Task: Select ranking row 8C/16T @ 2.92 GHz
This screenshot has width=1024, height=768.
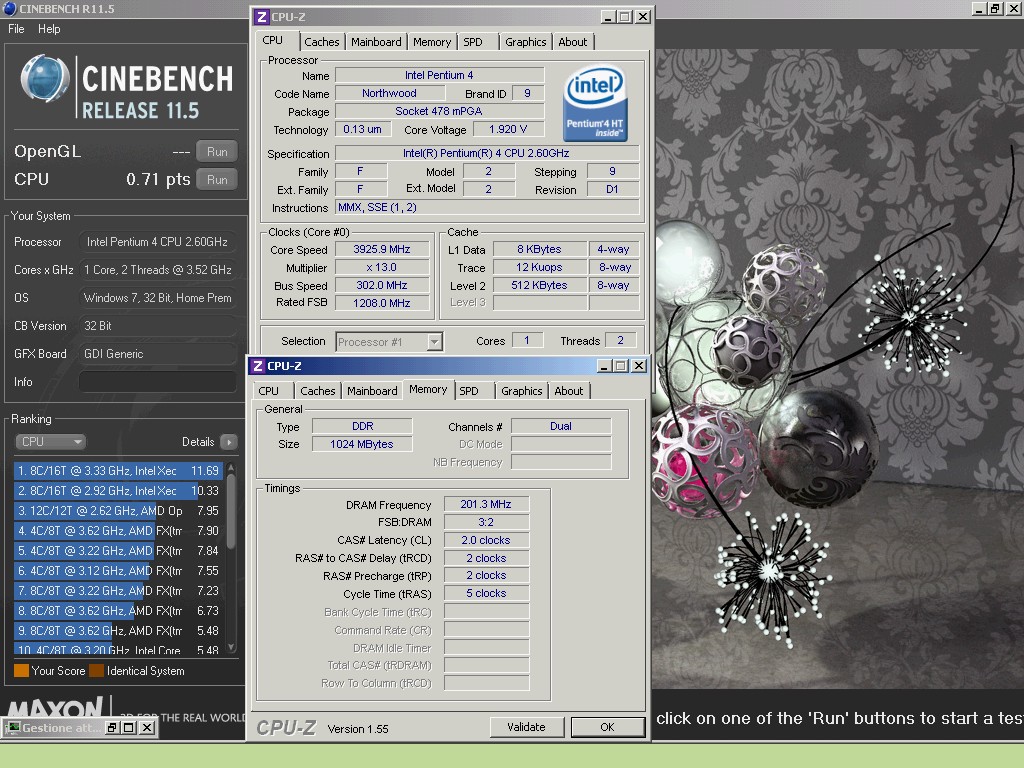Action: click(118, 490)
